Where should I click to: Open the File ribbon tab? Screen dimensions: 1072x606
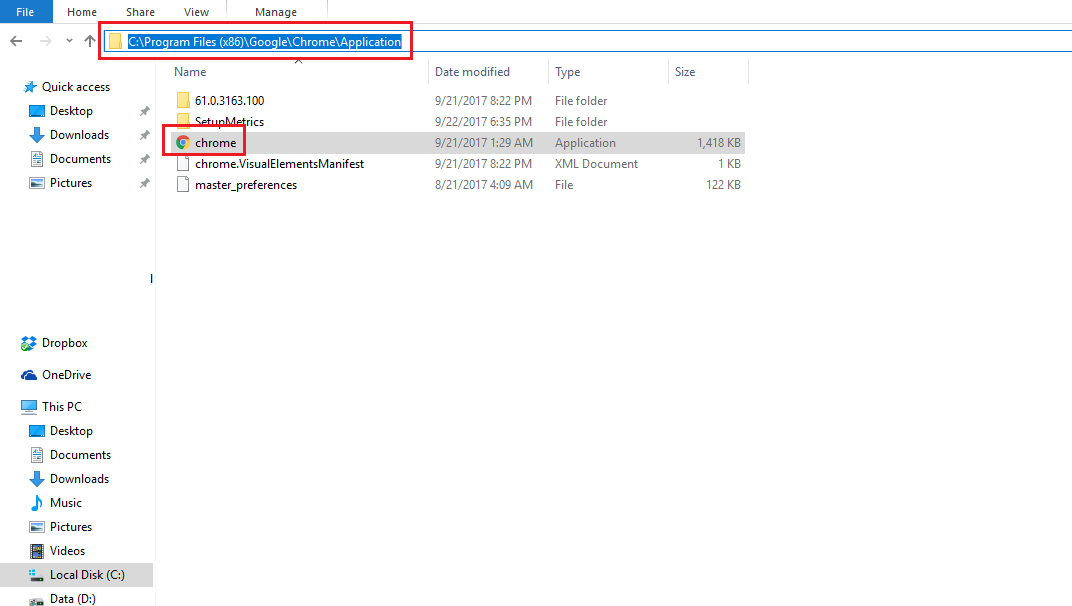[25, 12]
